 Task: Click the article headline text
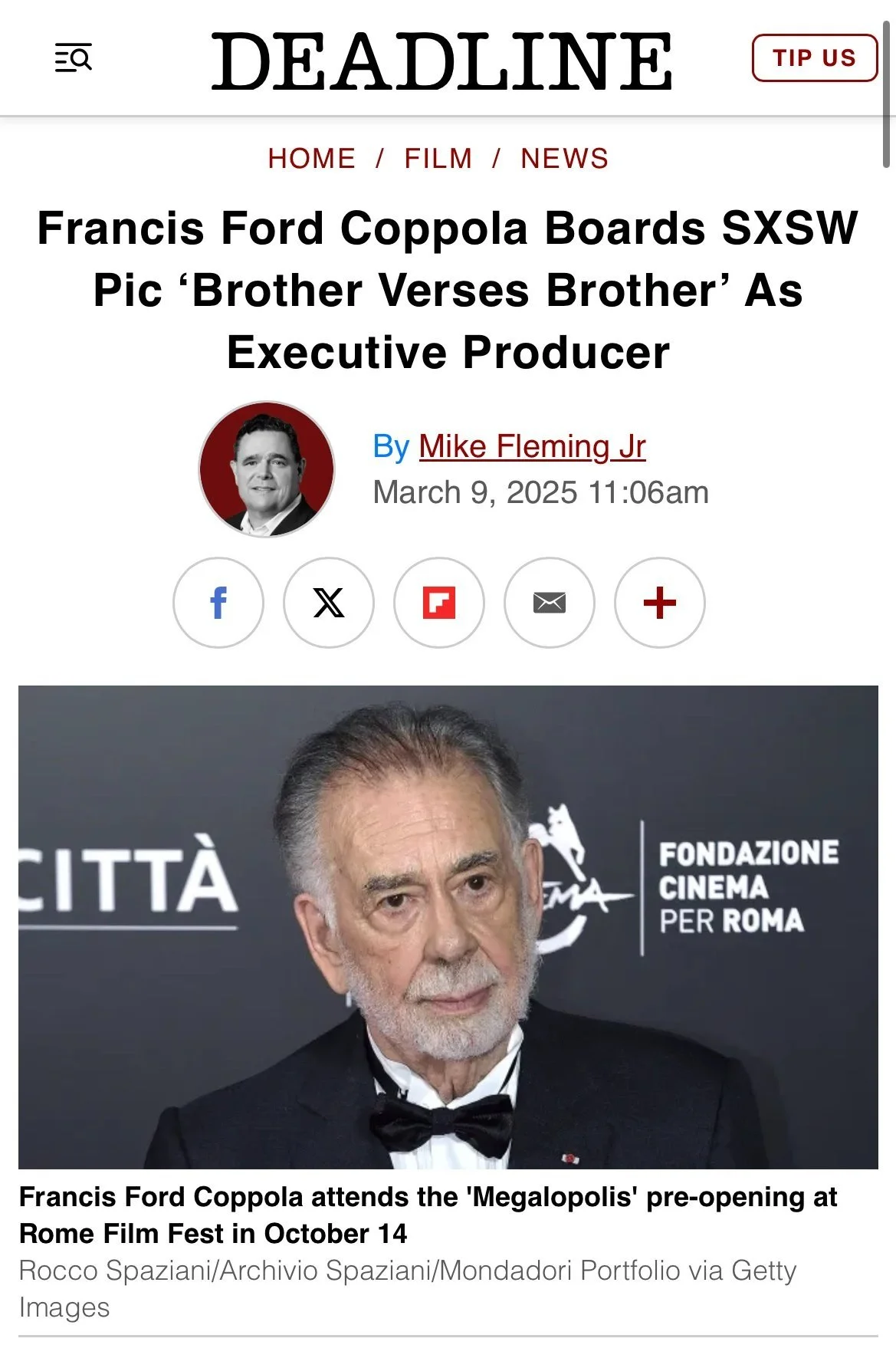tap(448, 290)
